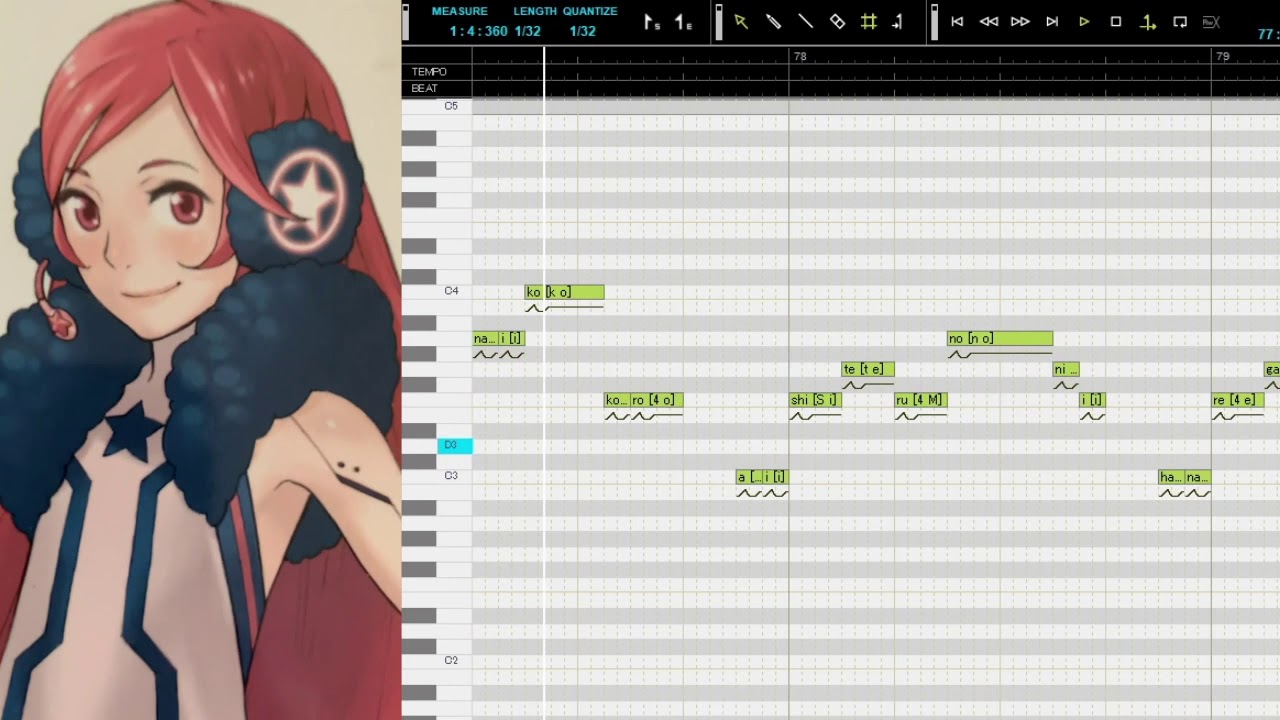Click the highlighted D3 piano key
The height and width of the screenshot is (720, 1280).
pos(454,445)
